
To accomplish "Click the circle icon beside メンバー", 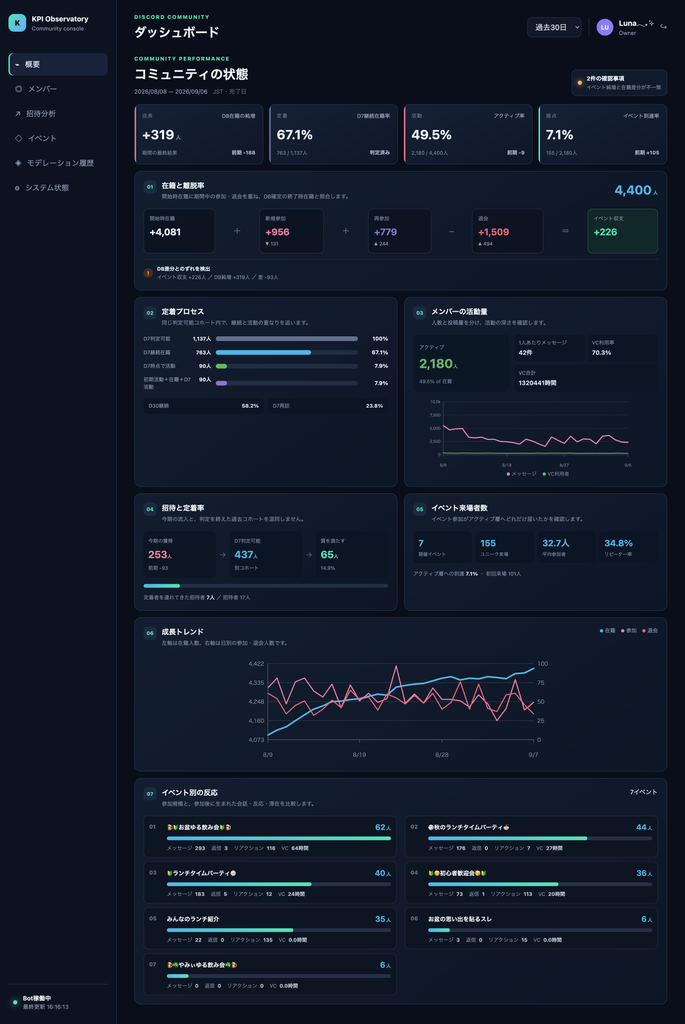I will coord(18,89).
